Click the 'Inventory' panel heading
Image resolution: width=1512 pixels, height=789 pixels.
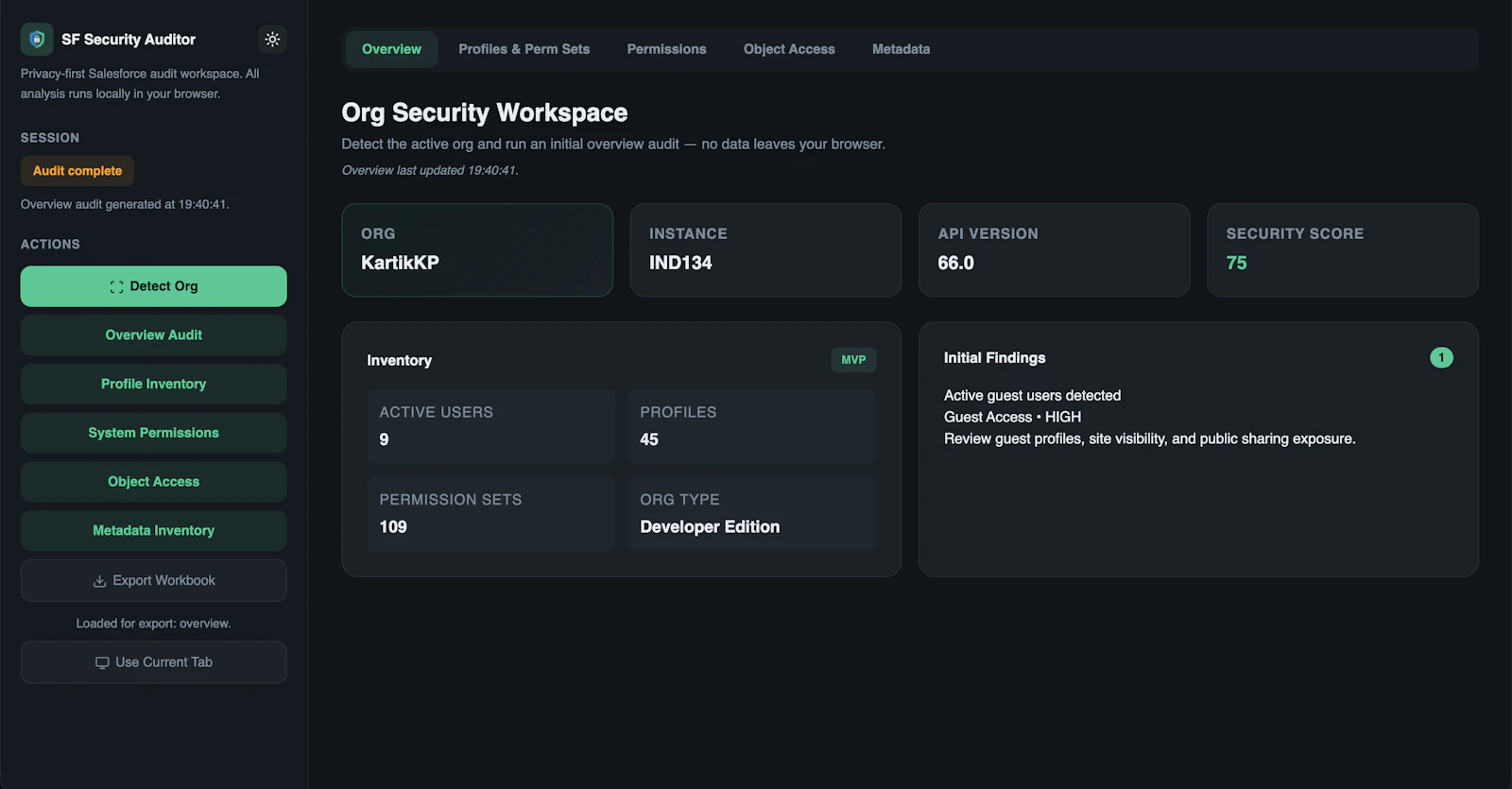[399, 361]
